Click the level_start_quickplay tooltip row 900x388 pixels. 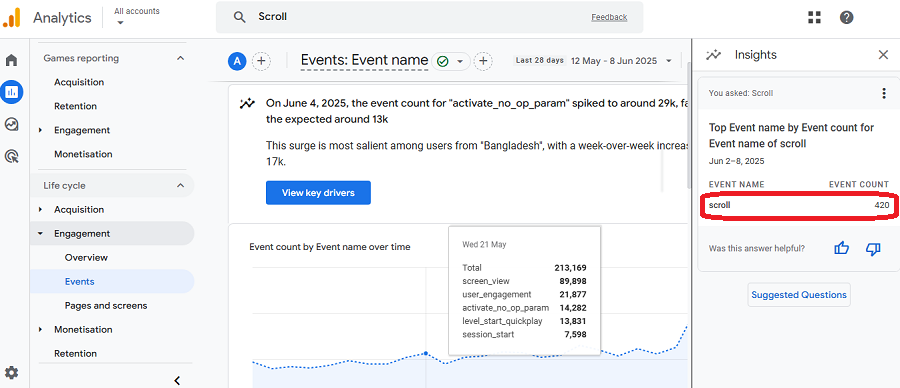click(524, 321)
